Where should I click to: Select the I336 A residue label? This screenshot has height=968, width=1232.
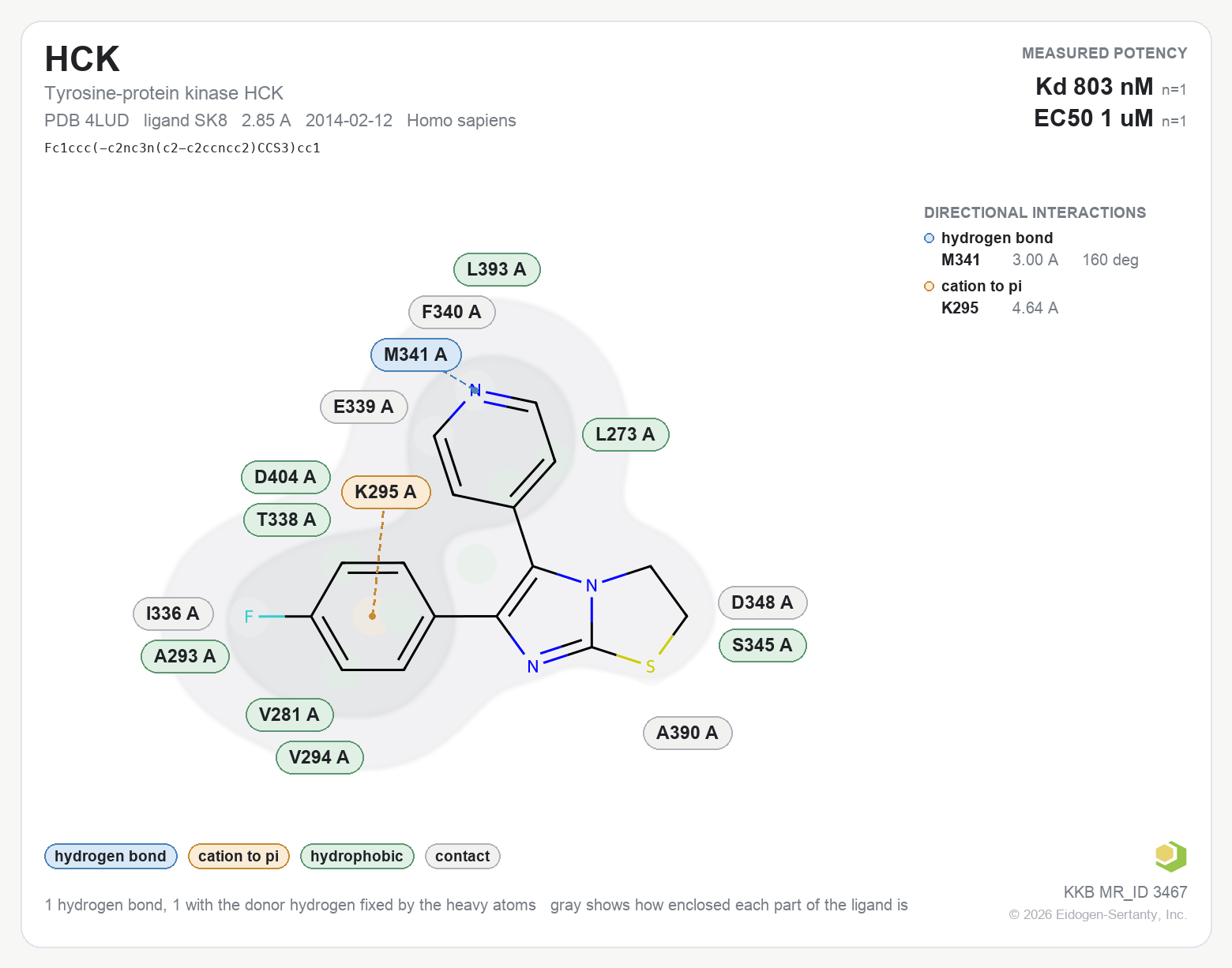(173, 613)
